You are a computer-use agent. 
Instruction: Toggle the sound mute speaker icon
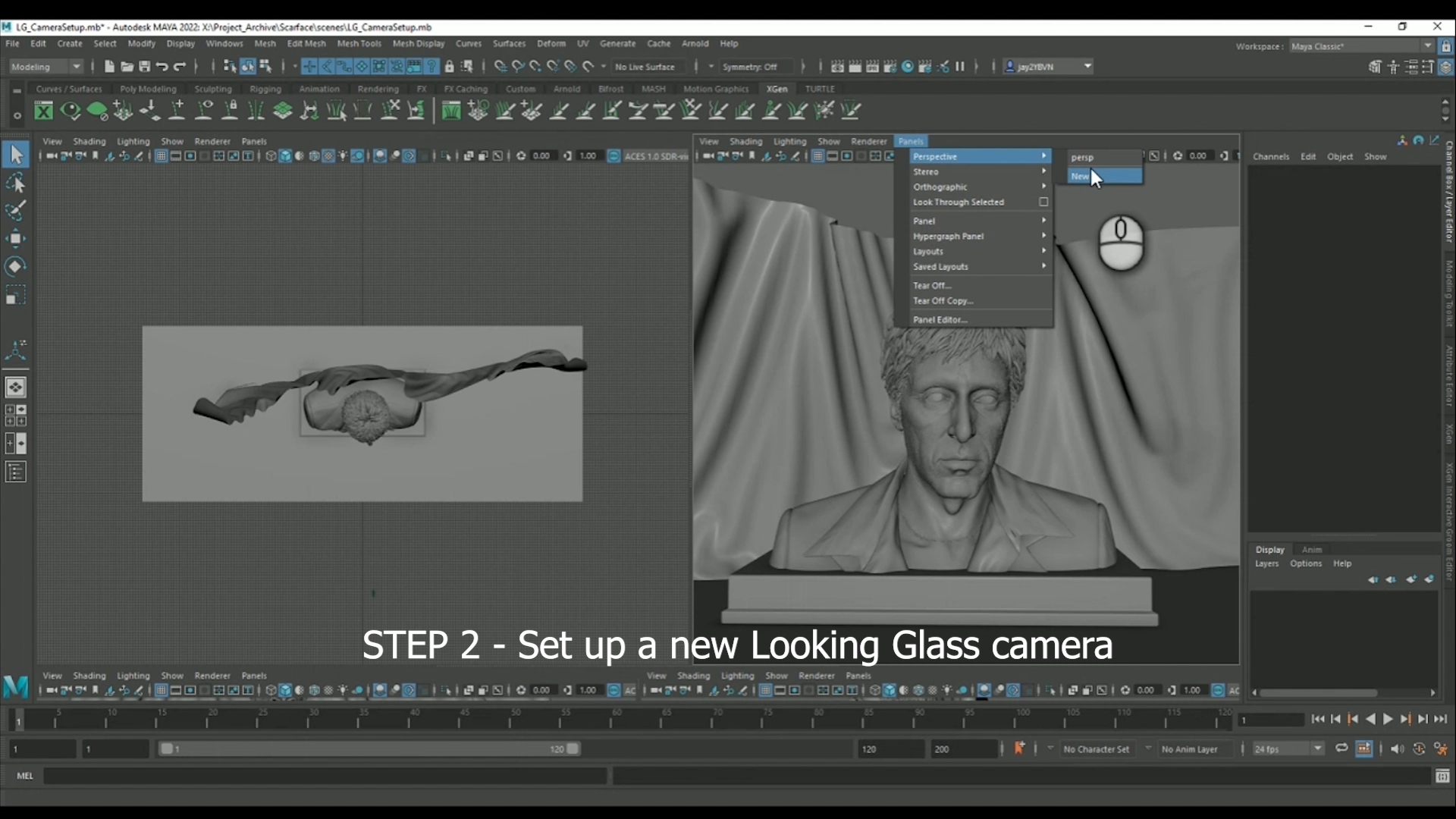point(1397,748)
